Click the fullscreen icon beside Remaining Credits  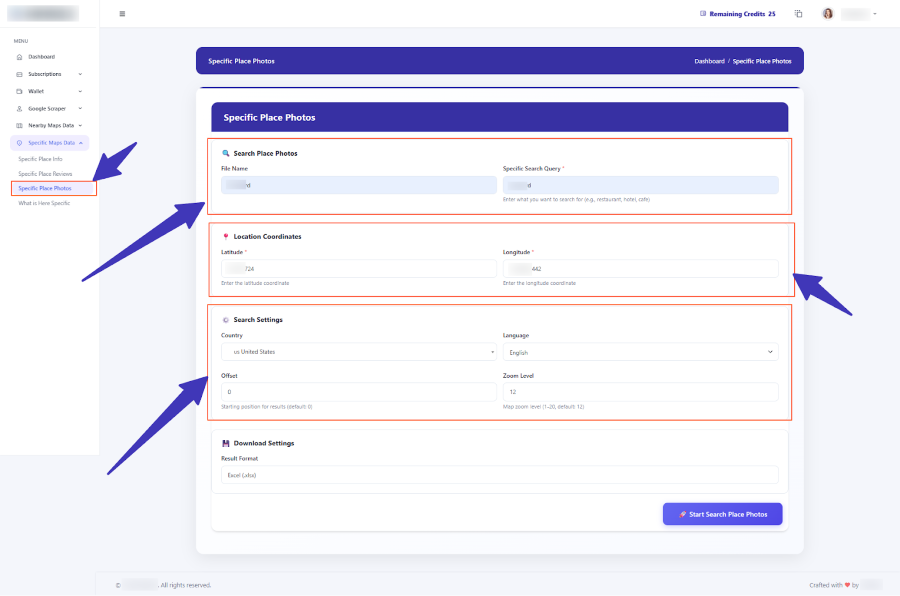798,14
